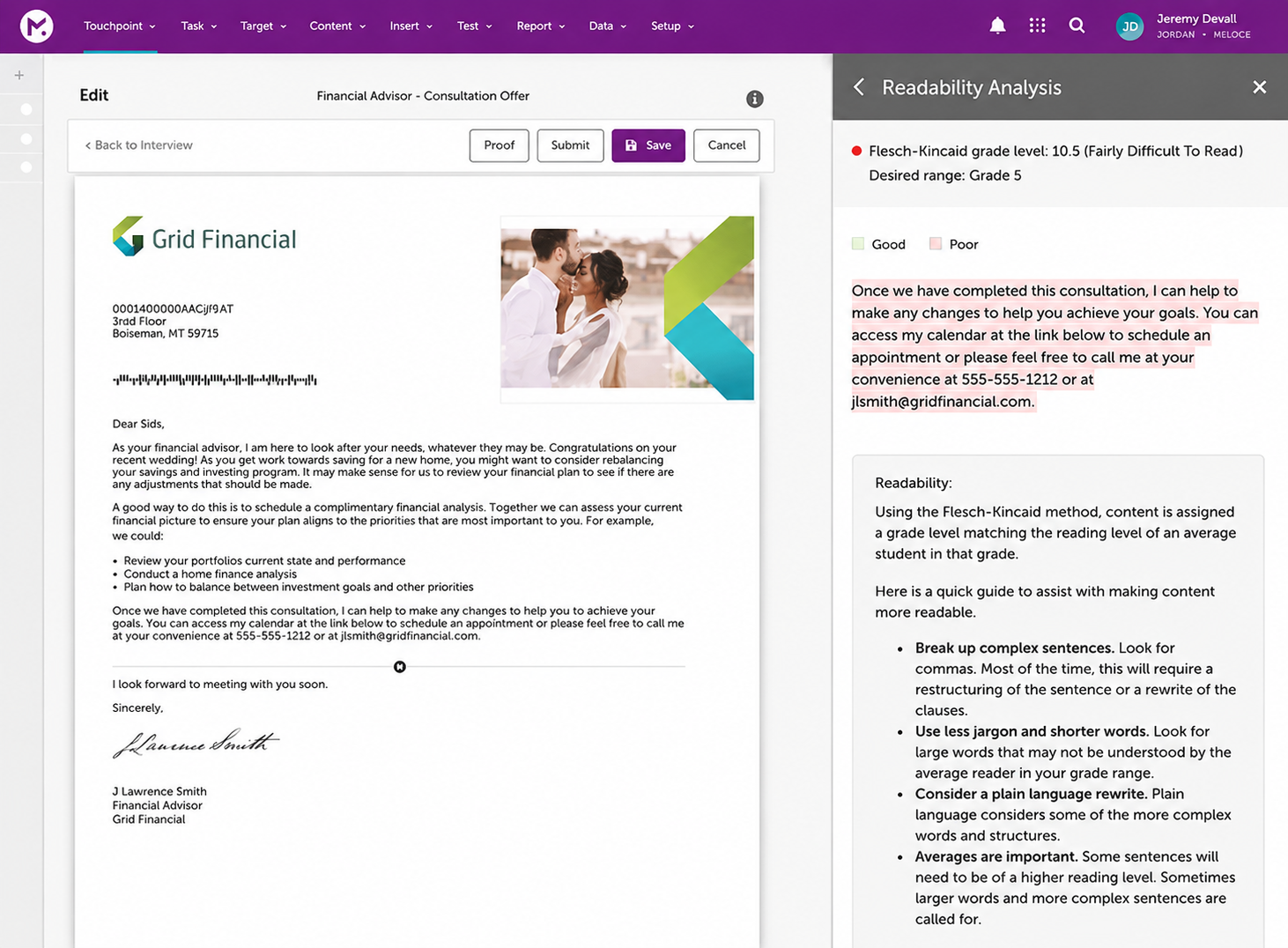Click the 'Boiseman, MT 59715' address line
This screenshot has width=1288, height=948.
click(x=165, y=334)
